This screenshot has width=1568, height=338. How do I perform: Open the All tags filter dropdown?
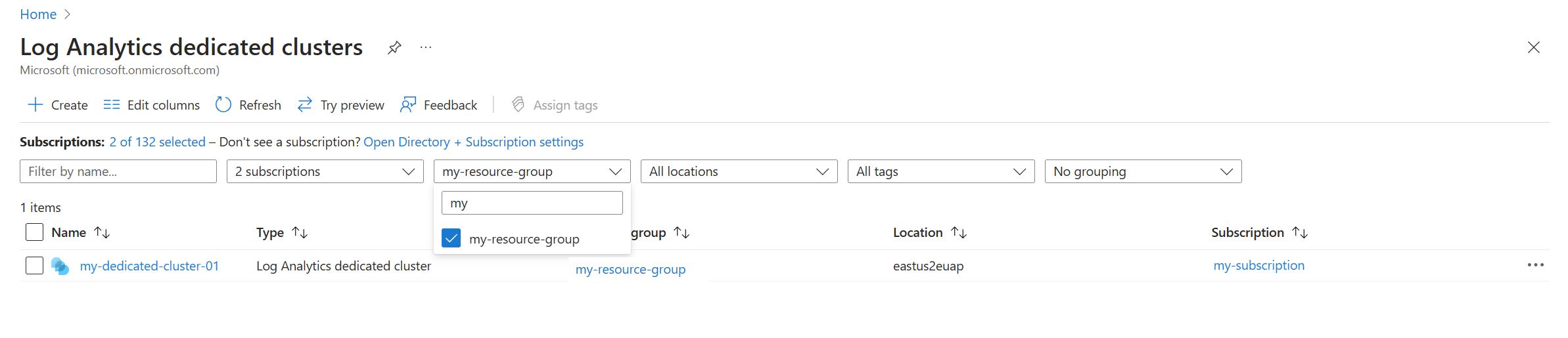point(940,171)
